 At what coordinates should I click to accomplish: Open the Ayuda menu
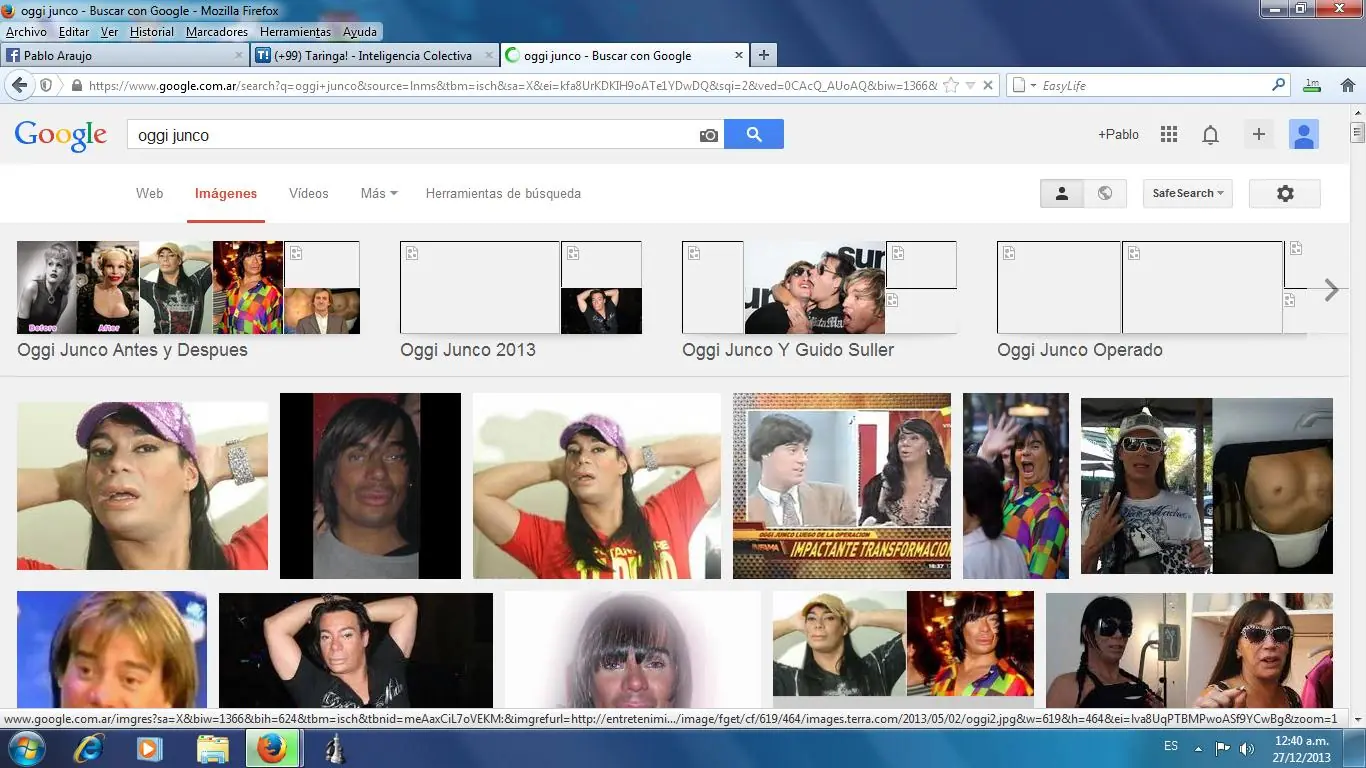click(x=360, y=32)
